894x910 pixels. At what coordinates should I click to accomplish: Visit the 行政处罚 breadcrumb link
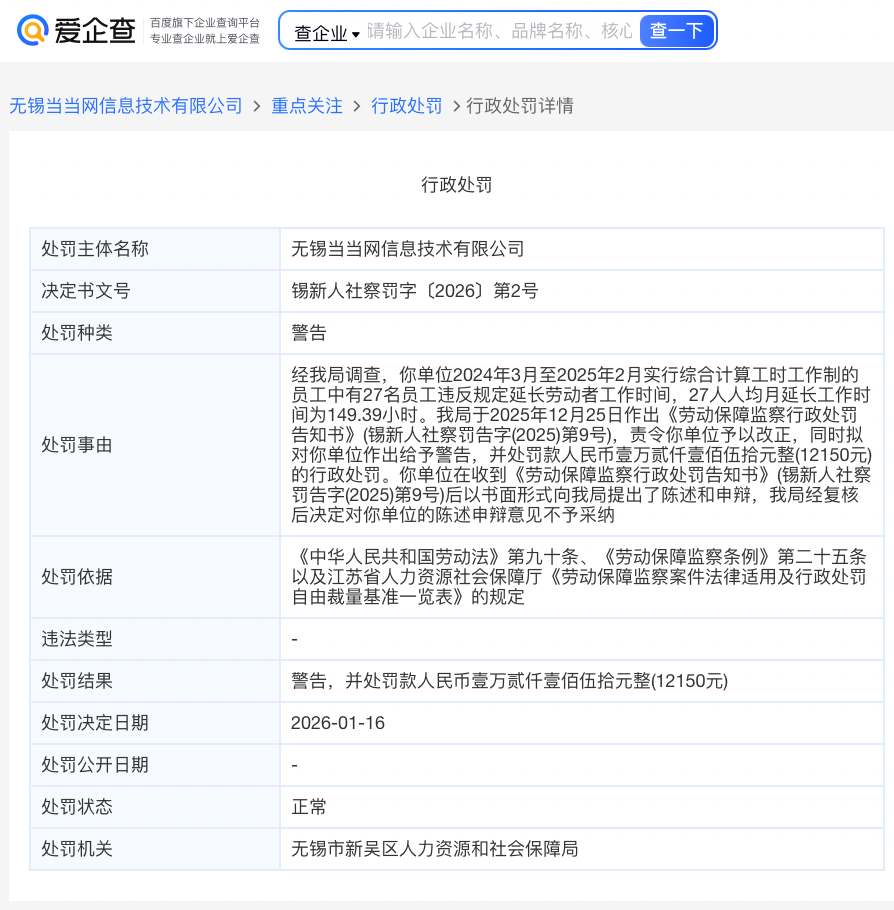click(406, 105)
